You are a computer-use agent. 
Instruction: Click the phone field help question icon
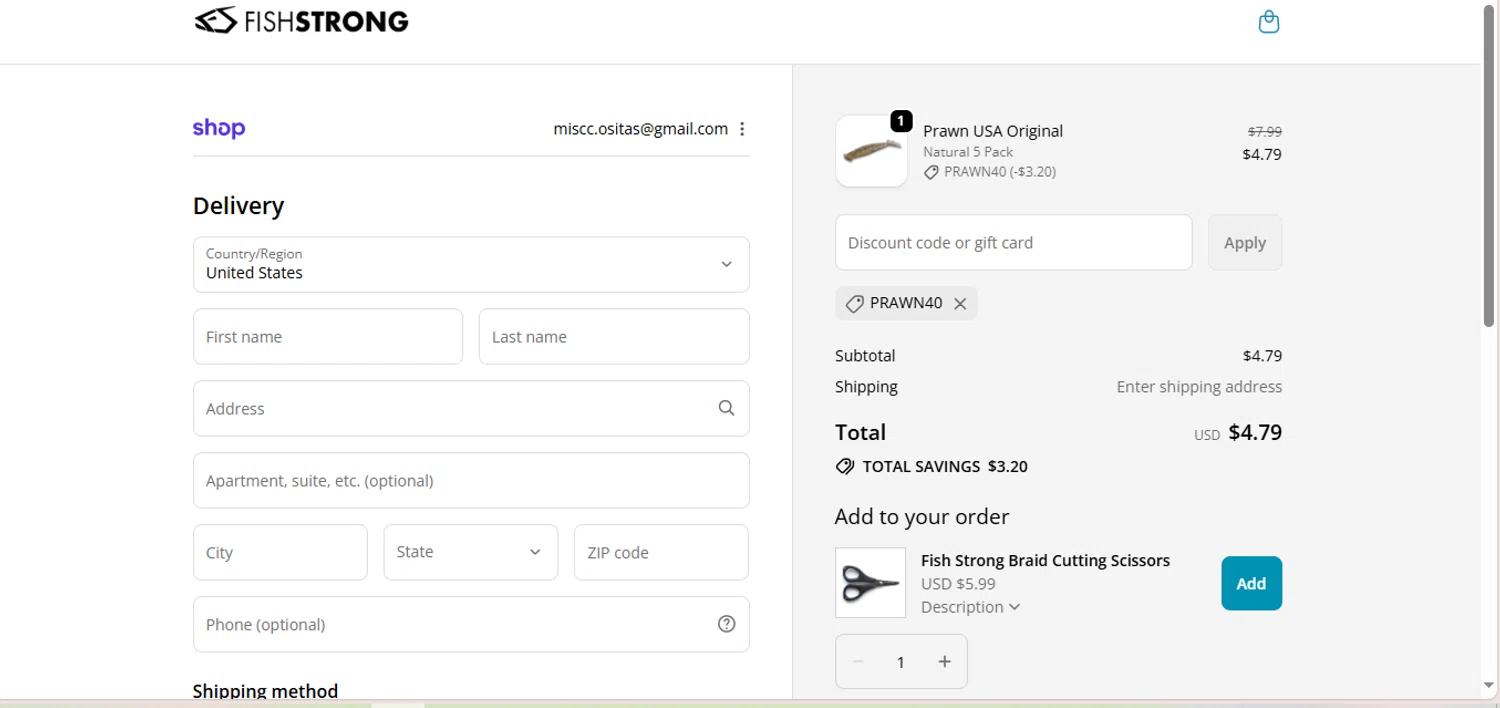pos(727,624)
